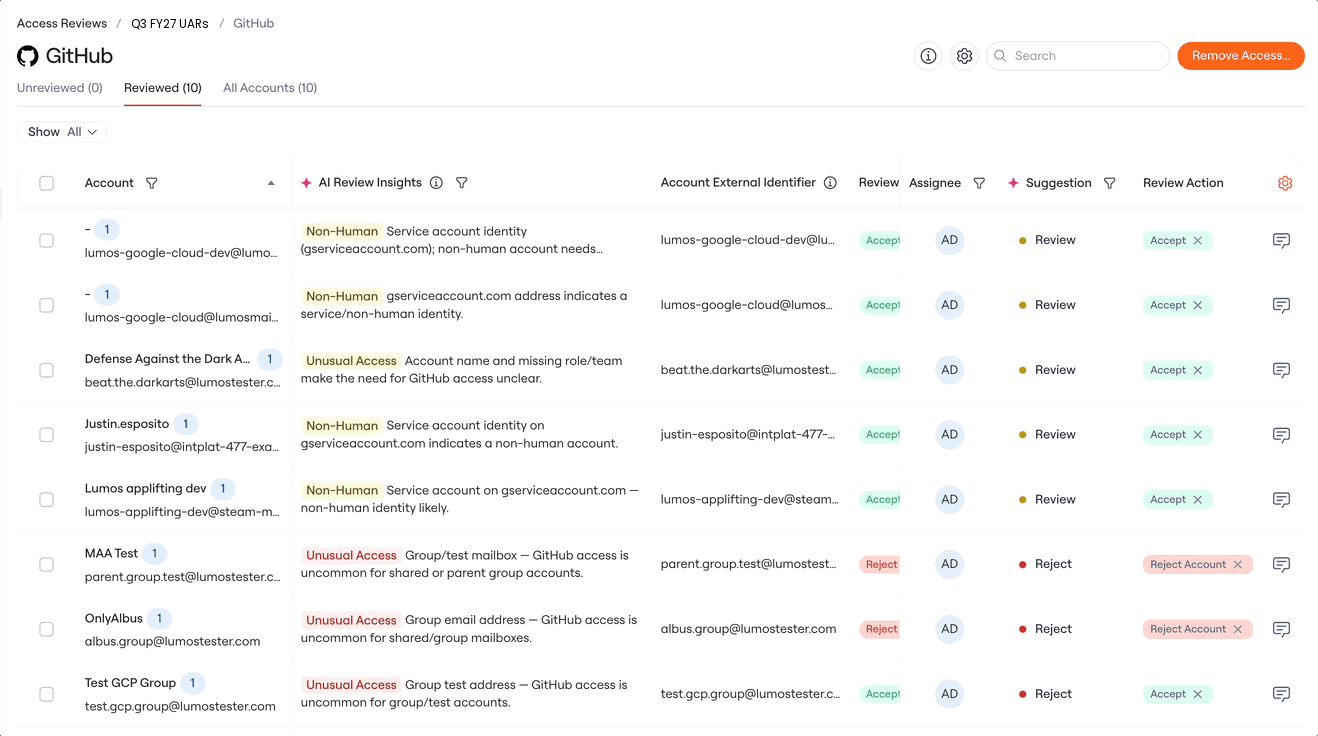This screenshot has height=736, width=1318.
Task: Click the albus.group@lumostester.com external identifier
Action: coord(748,629)
